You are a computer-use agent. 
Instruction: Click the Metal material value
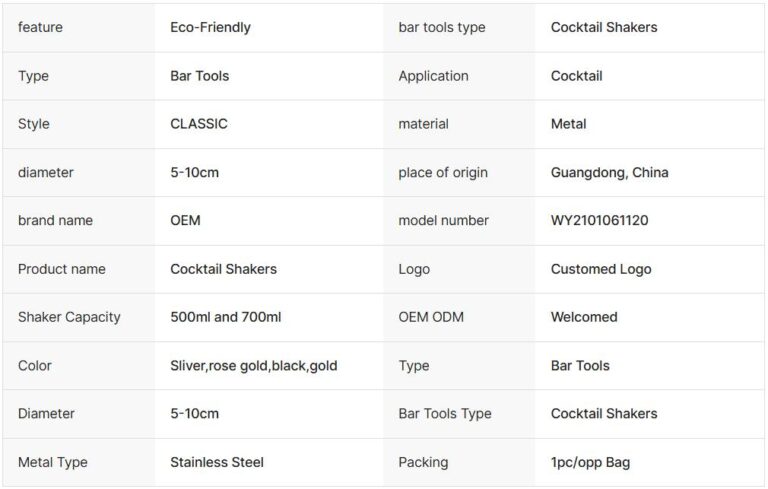coord(569,124)
